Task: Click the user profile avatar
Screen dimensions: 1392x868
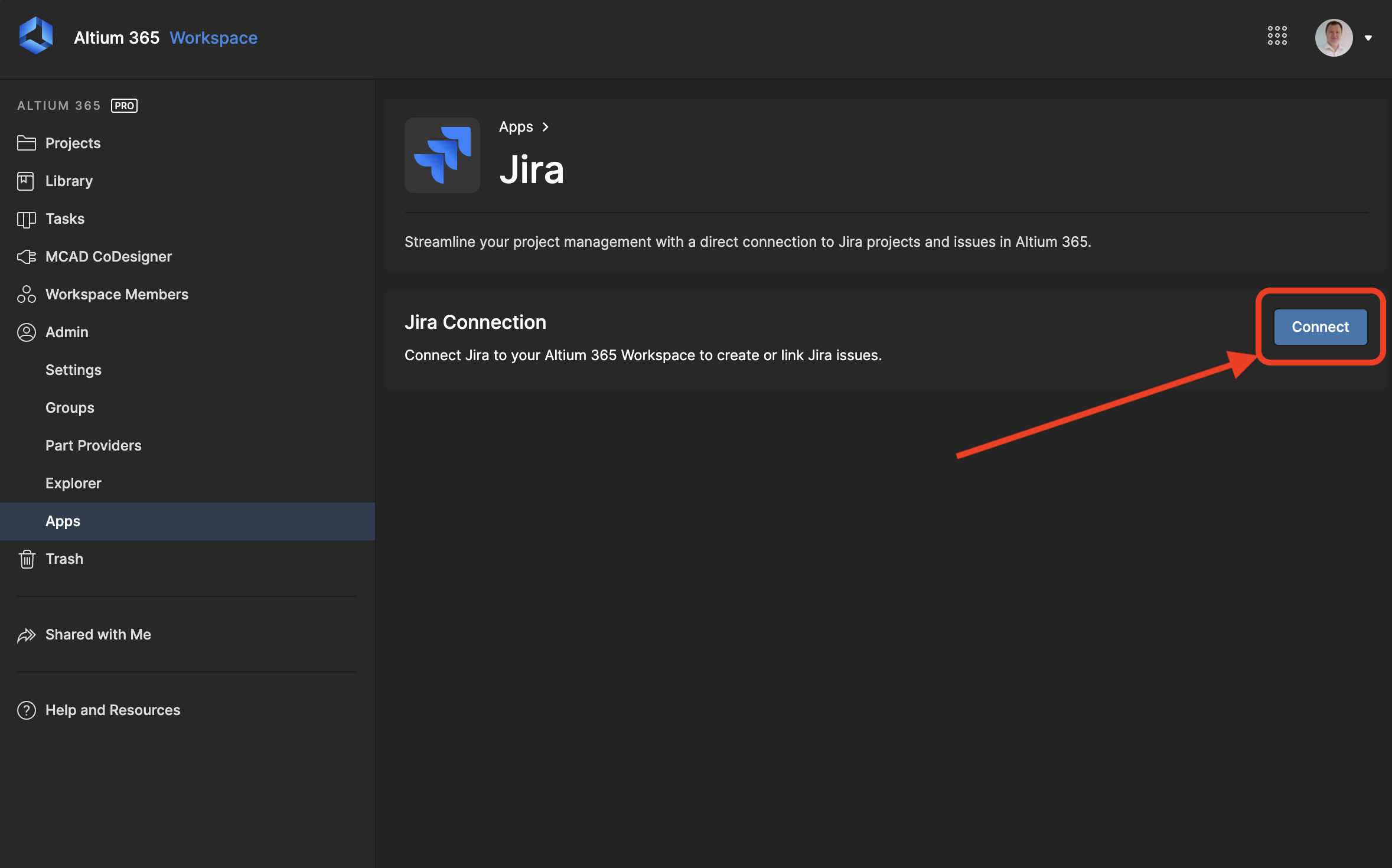Action: pos(1334,38)
